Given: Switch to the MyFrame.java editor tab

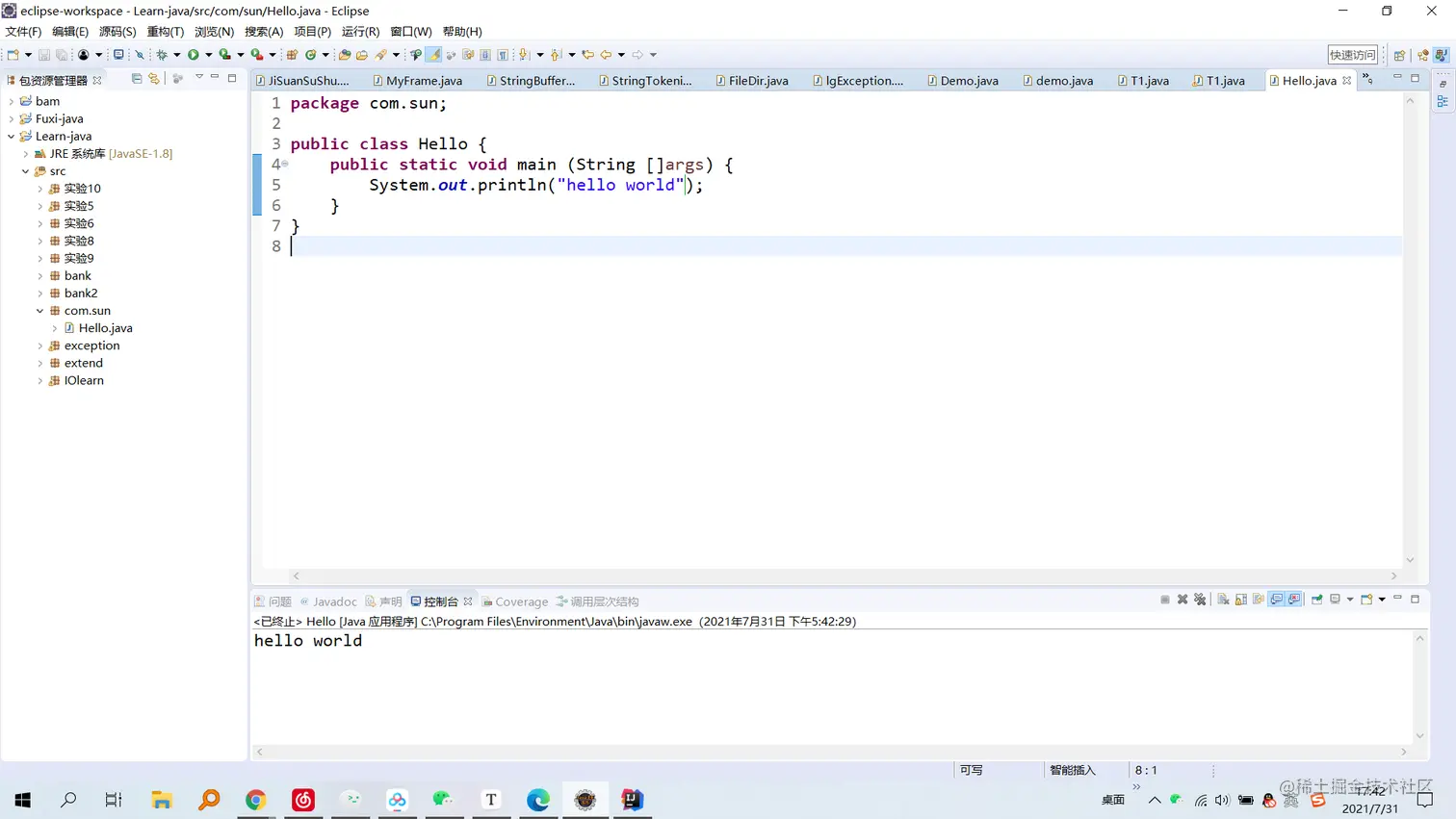Looking at the screenshot, I should point(418,81).
